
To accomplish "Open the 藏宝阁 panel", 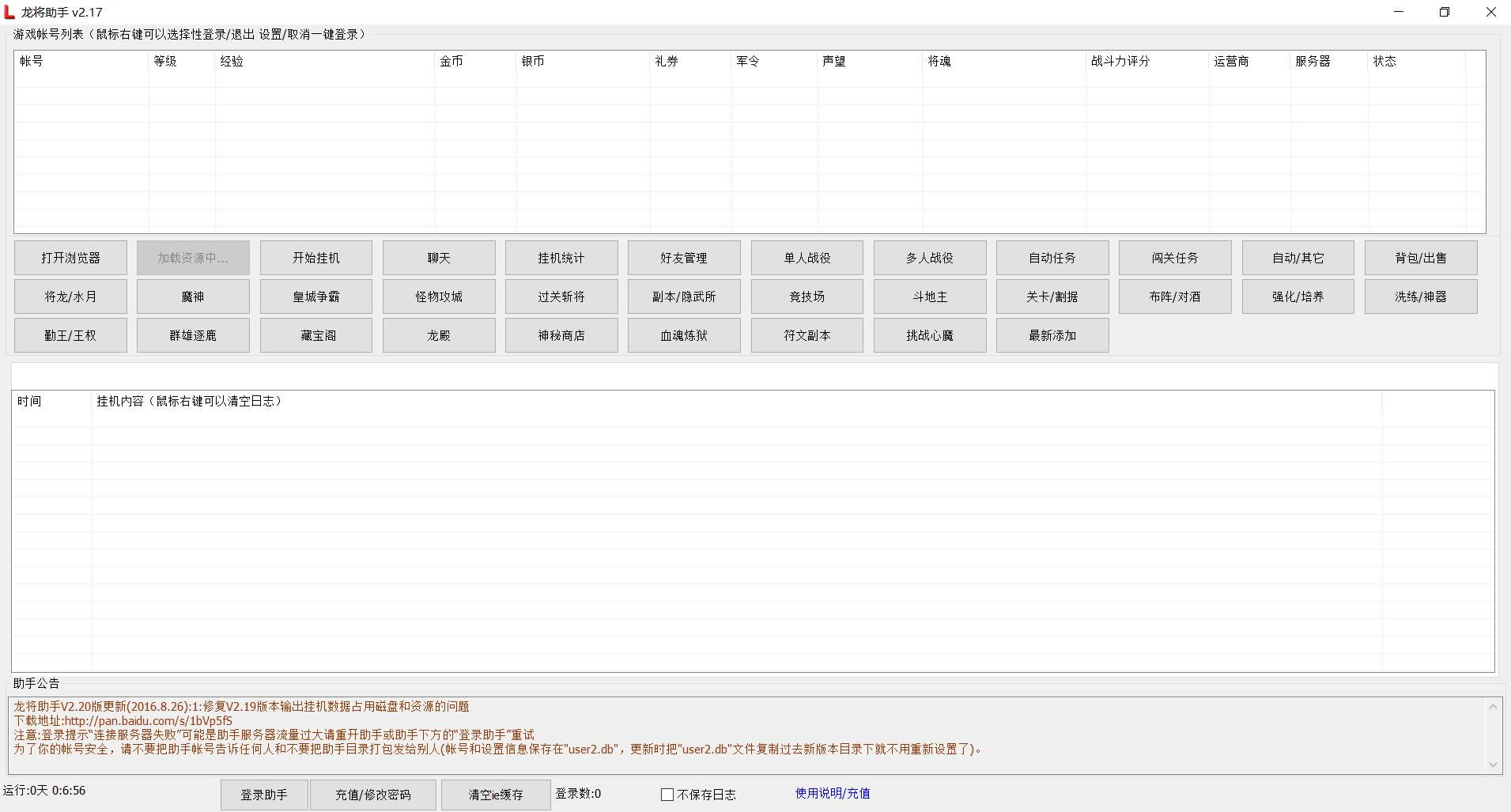I will (315, 335).
